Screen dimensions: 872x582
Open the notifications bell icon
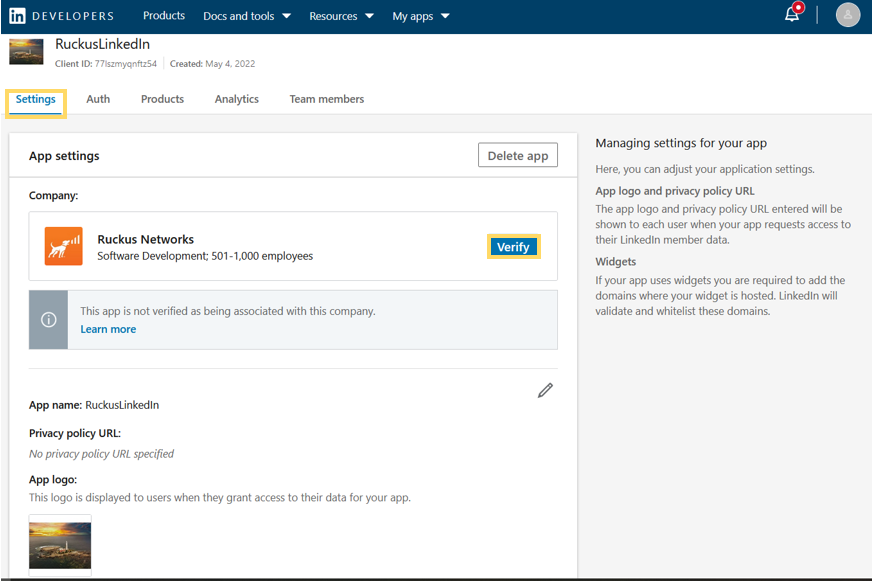click(x=792, y=14)
